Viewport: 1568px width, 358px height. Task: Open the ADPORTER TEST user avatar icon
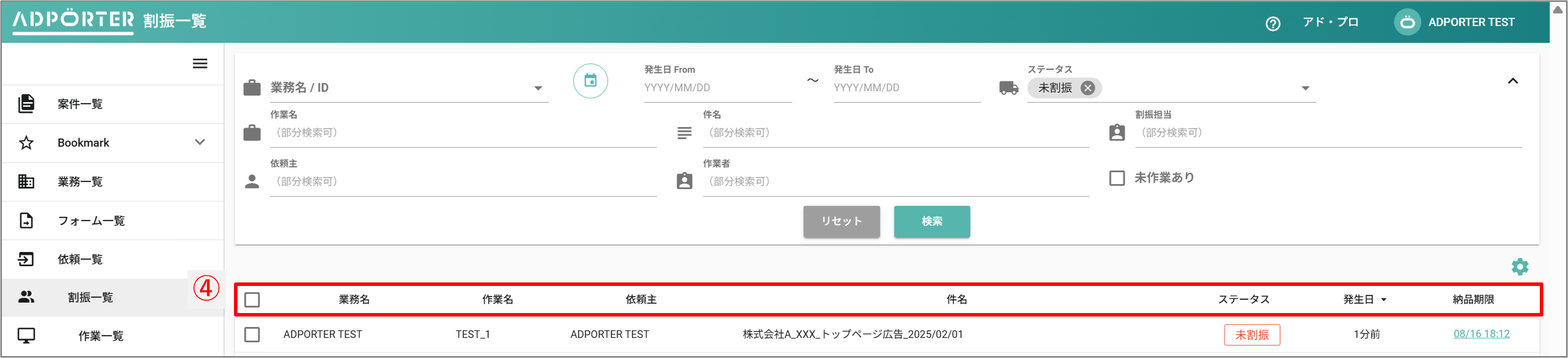1407,23
